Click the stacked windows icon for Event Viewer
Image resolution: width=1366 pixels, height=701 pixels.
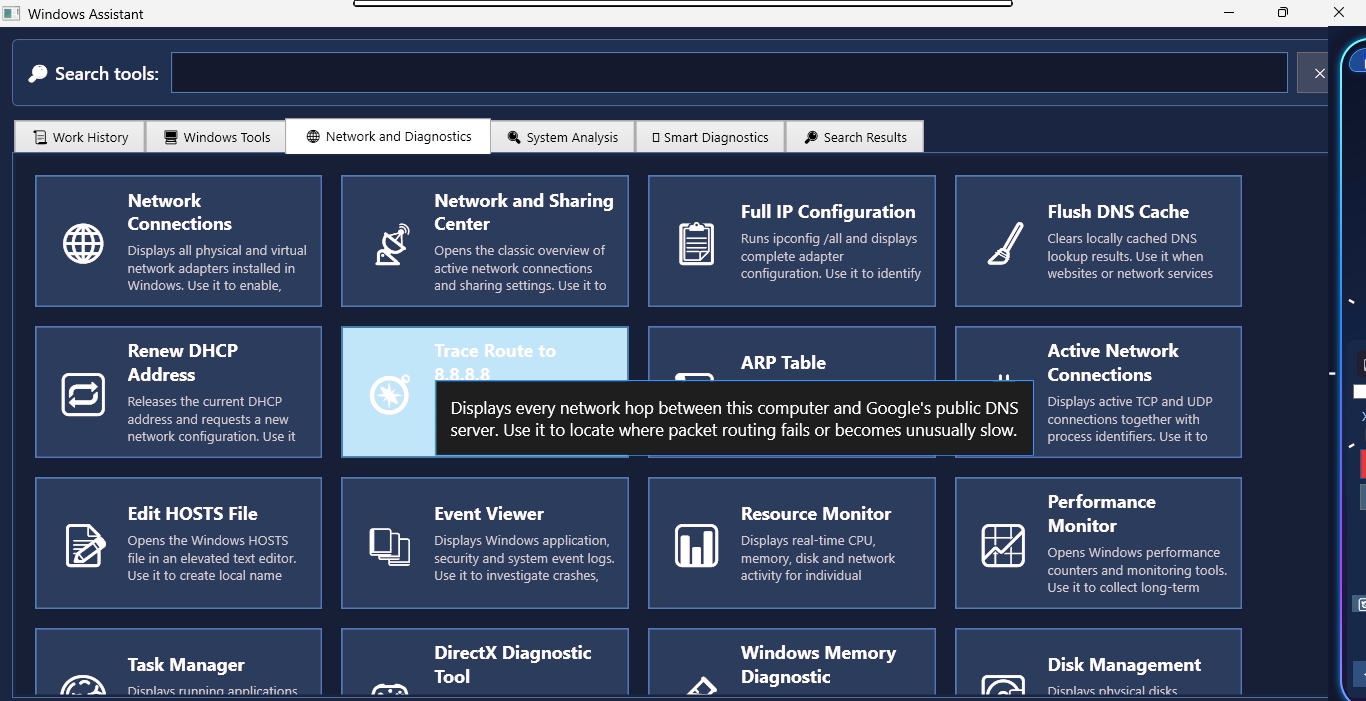pyautogui.click(x=390, y=545)
